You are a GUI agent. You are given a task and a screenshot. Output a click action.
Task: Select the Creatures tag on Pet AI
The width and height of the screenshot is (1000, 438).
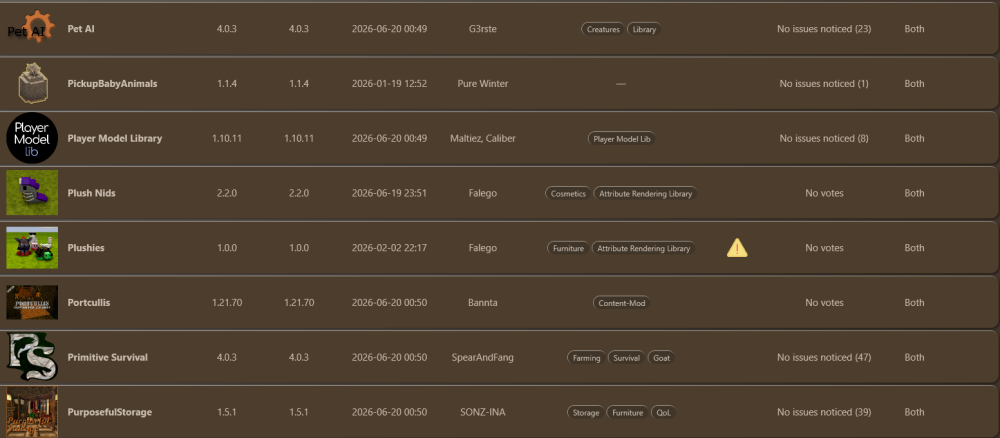coord(603,29)
